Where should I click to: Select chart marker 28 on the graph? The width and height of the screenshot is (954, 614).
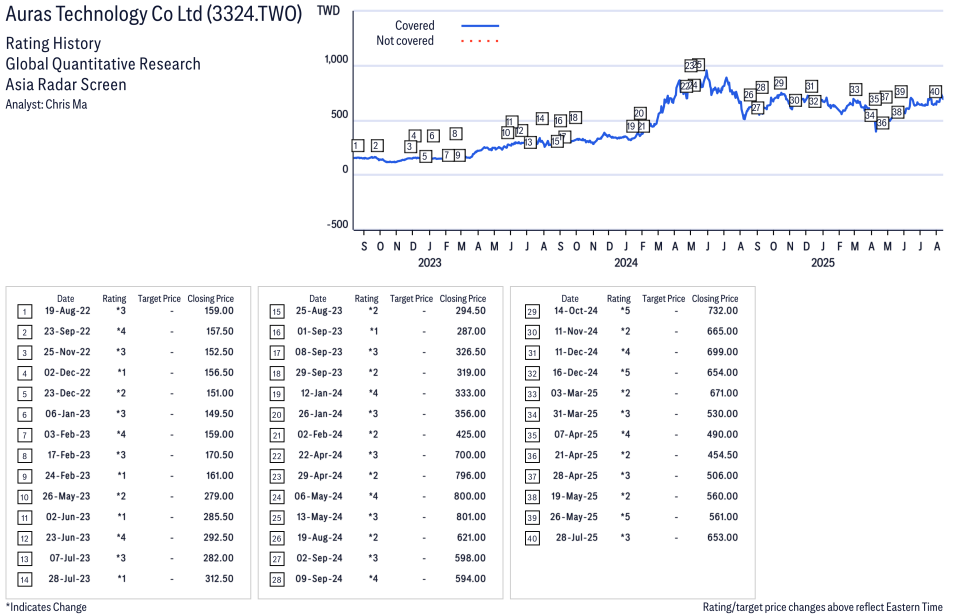pyautogui.click(x=762, y=87)
